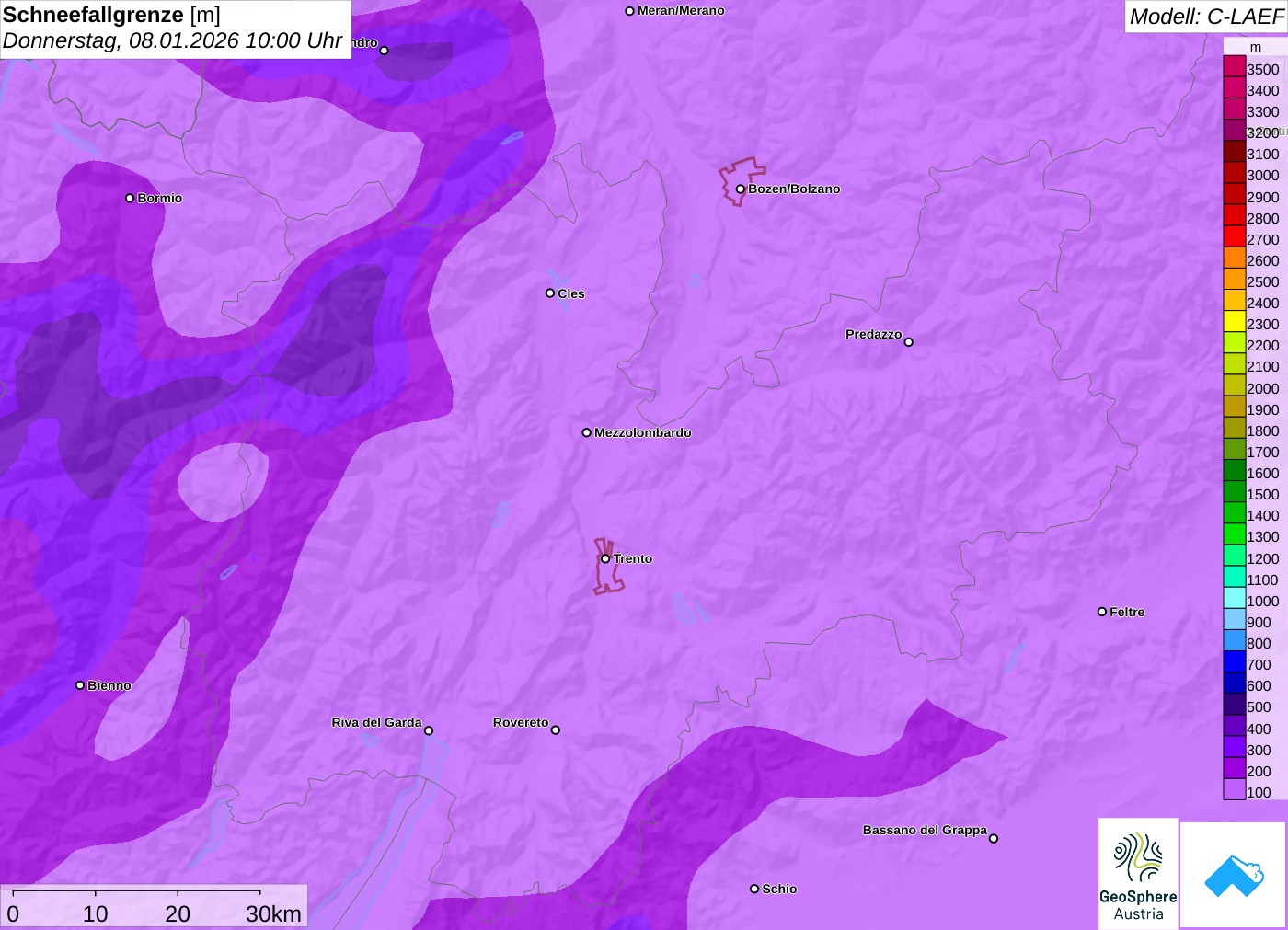Click the Riva del Garda label text

point(377,722)
